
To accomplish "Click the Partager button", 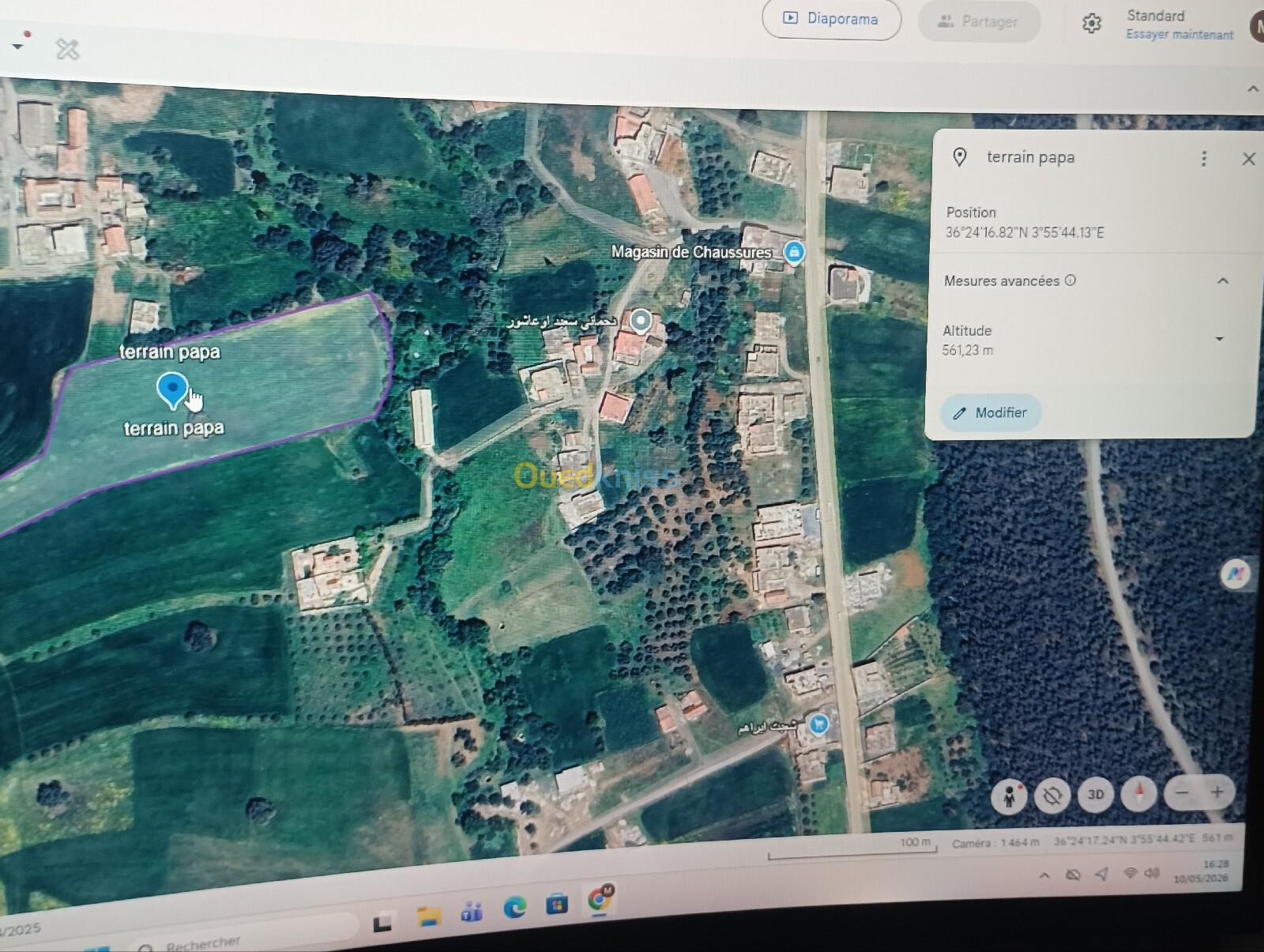I will coord(979,22).
